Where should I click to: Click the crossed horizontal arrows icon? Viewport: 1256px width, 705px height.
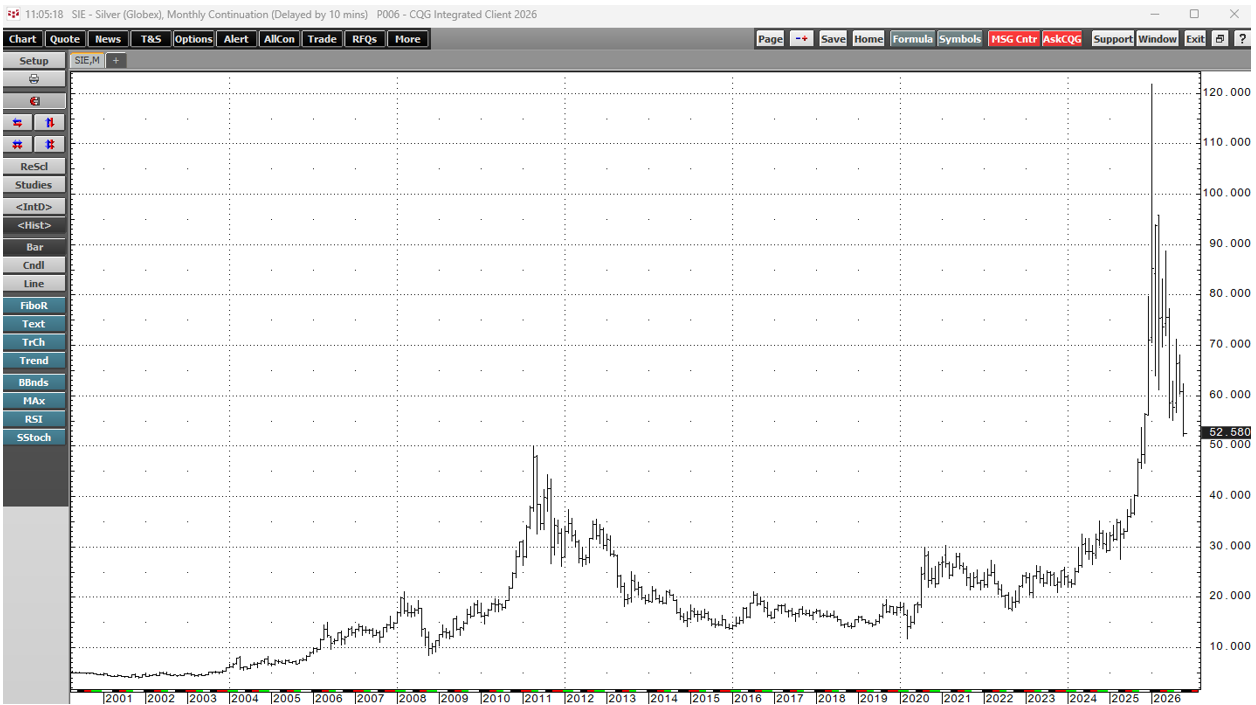click(18, 144)
